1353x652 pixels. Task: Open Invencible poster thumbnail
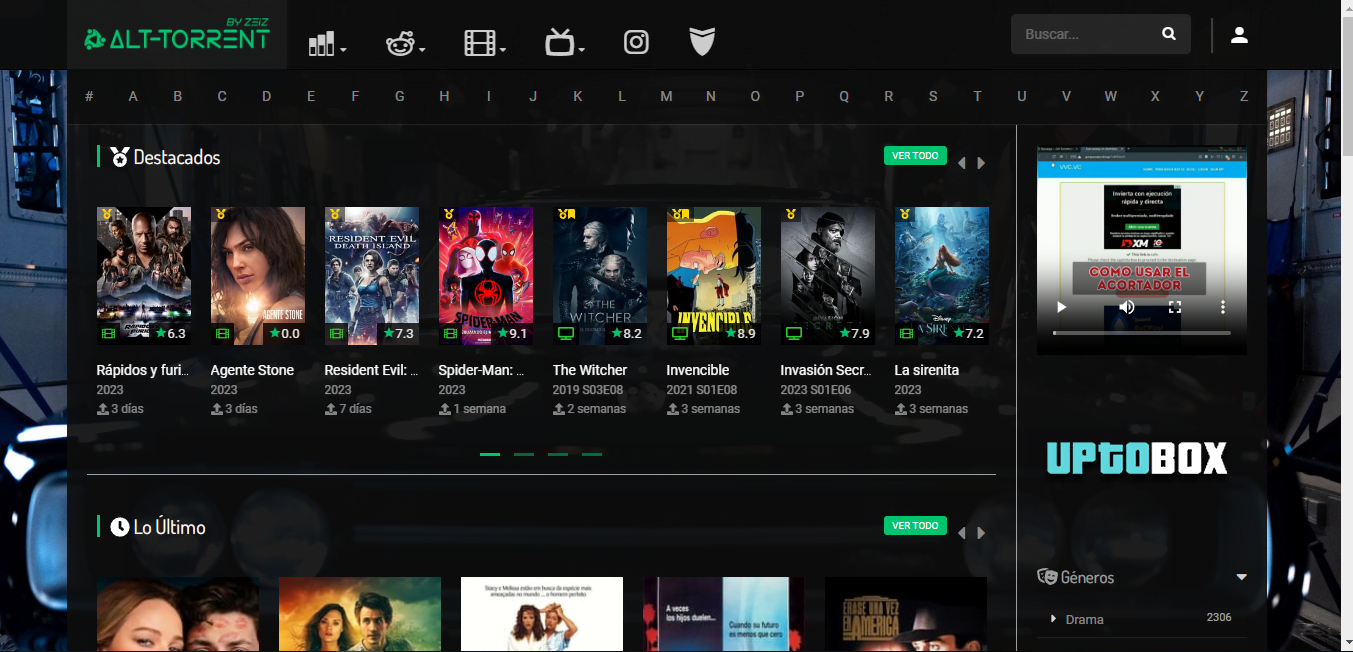[714, 276]
